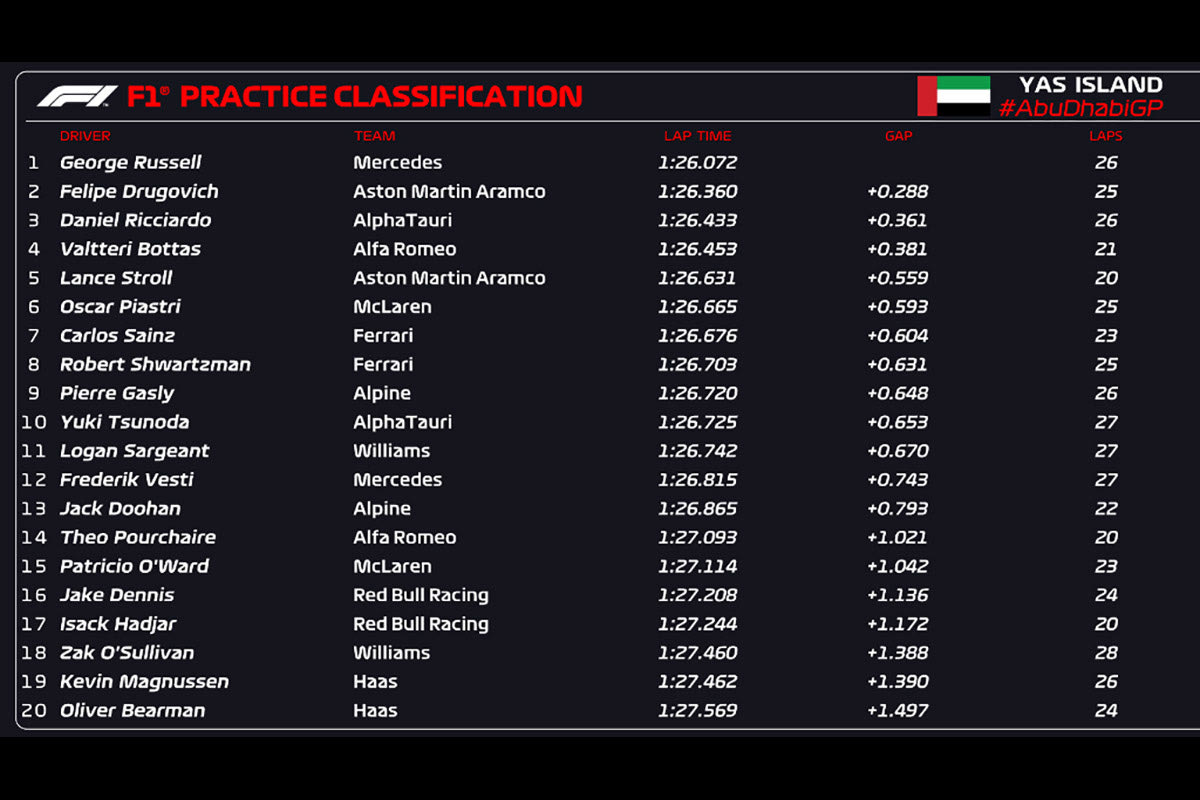Select Oscar Piastri's name
The image size is (1200, 800).
[x=120, y=307]
